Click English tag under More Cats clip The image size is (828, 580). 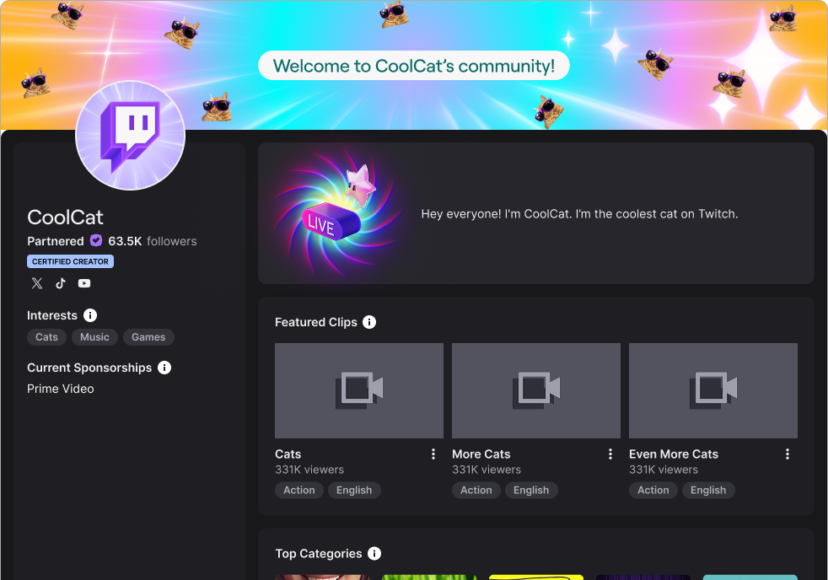tap(531, 490)
